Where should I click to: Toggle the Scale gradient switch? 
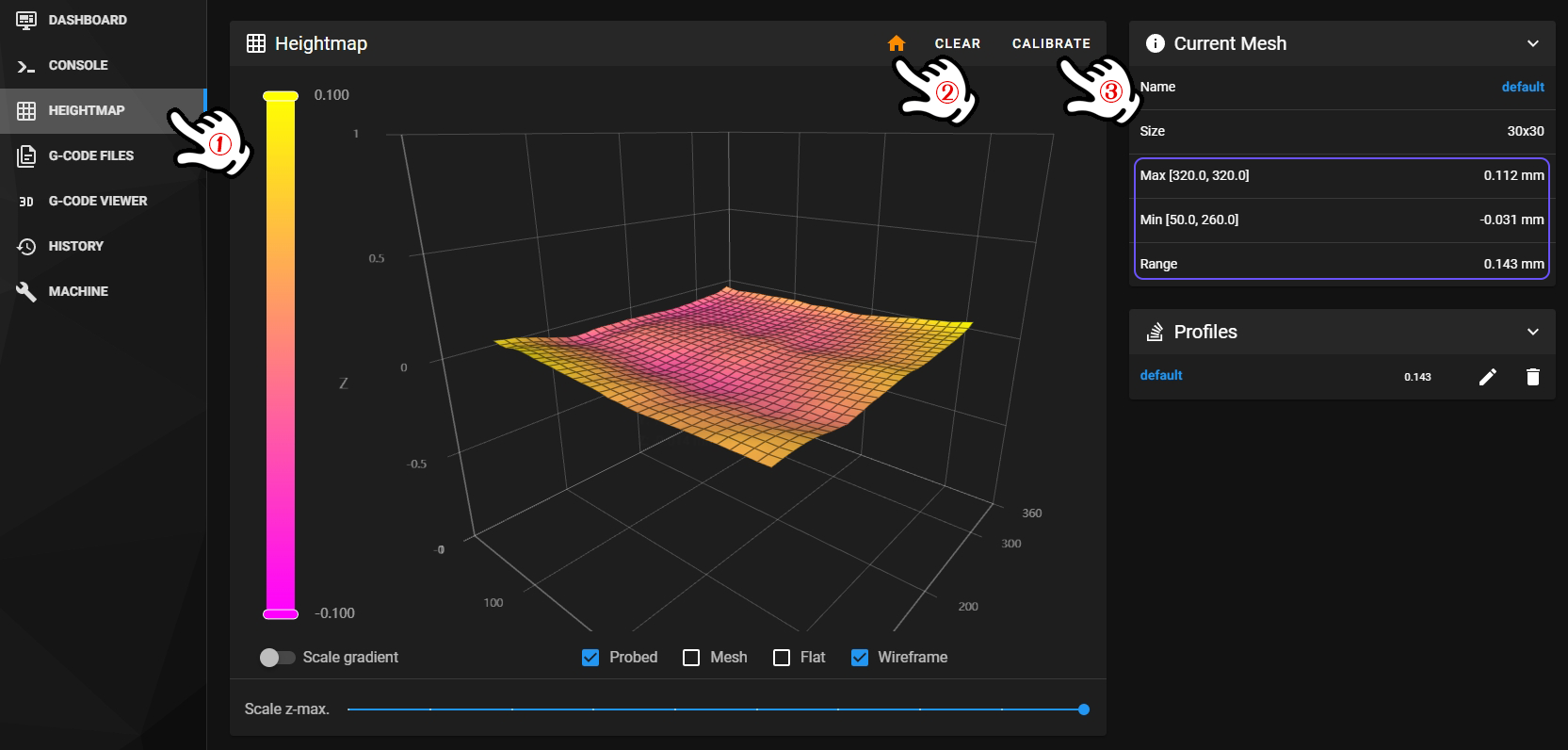tap(277, 658)
